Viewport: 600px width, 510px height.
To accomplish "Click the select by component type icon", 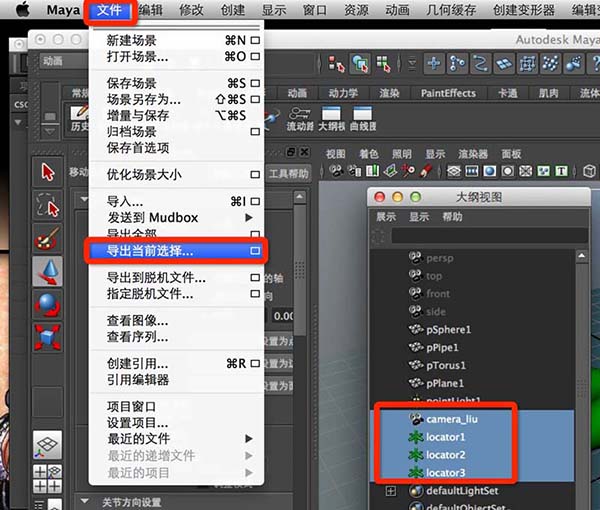I will click(383, 63).
